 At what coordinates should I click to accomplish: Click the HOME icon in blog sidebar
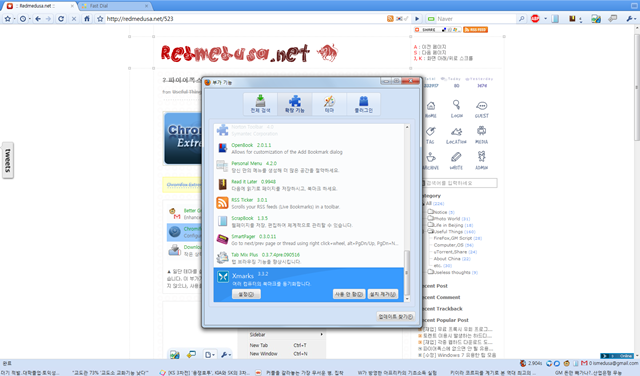431,109
